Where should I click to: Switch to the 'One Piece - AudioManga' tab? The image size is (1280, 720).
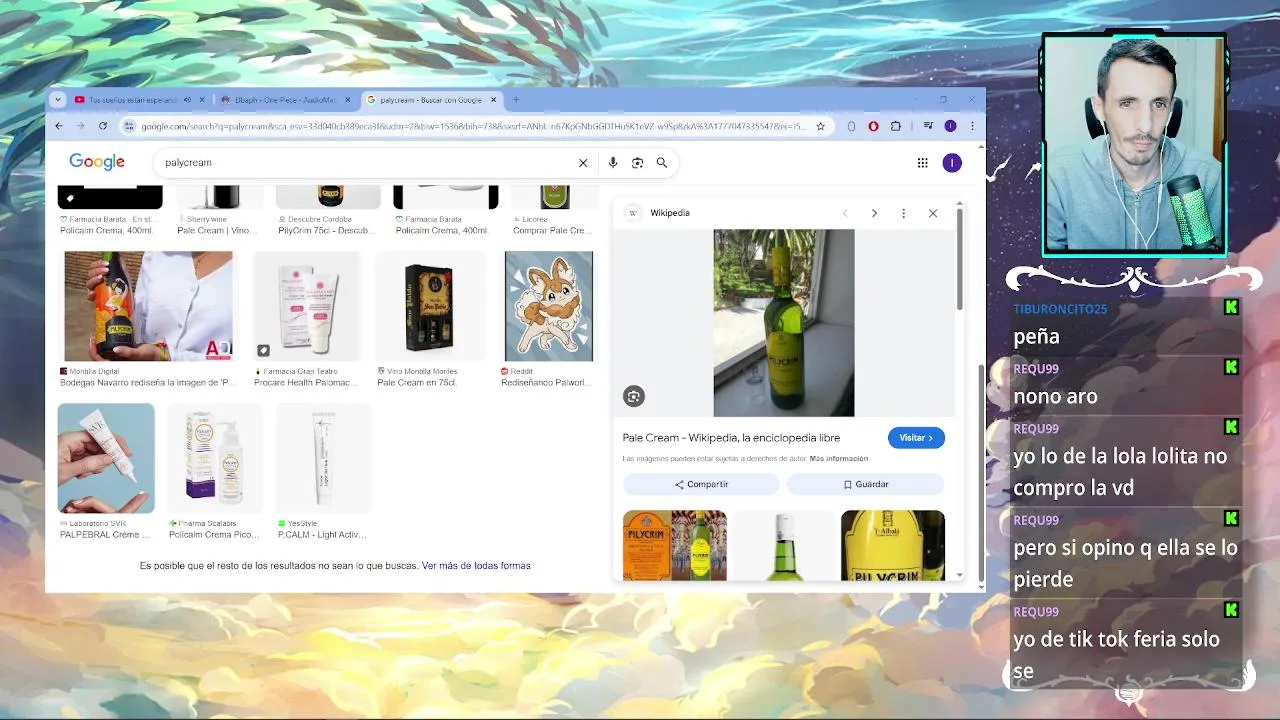pyautogui.click(x=286, y=100)
